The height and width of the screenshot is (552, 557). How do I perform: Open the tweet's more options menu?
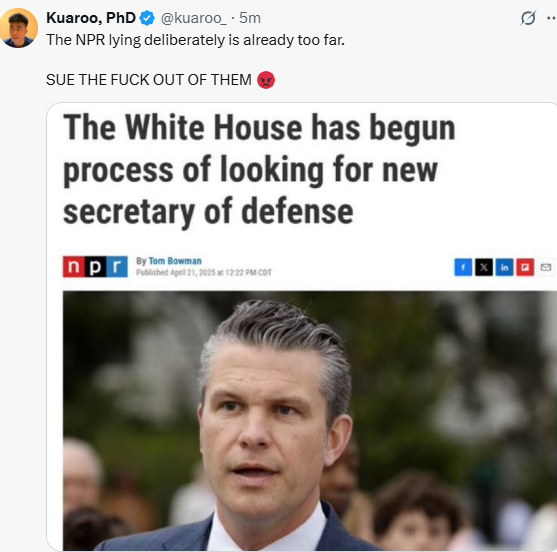click(x=552, y=18)
